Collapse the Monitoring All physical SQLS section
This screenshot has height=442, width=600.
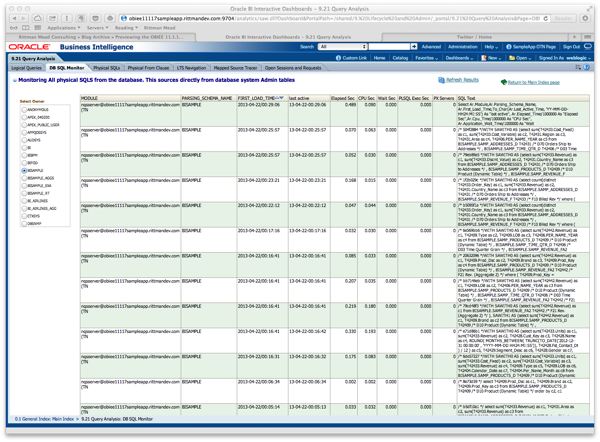pyautogui.click(x=15, y=80)
